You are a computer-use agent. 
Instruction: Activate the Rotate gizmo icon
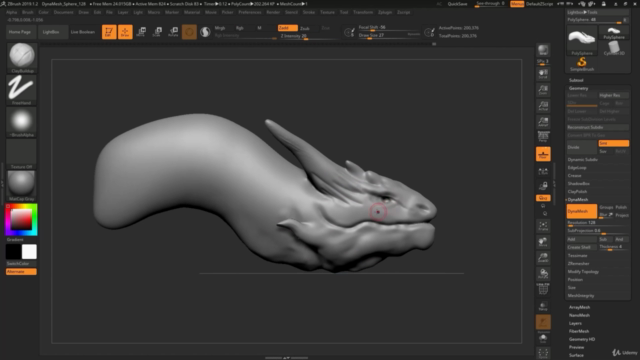point(173,32)
